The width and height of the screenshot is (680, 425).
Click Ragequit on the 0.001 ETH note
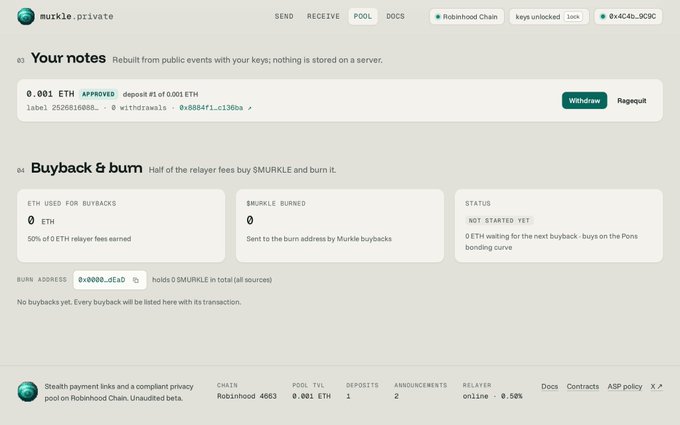click(631, 101)
